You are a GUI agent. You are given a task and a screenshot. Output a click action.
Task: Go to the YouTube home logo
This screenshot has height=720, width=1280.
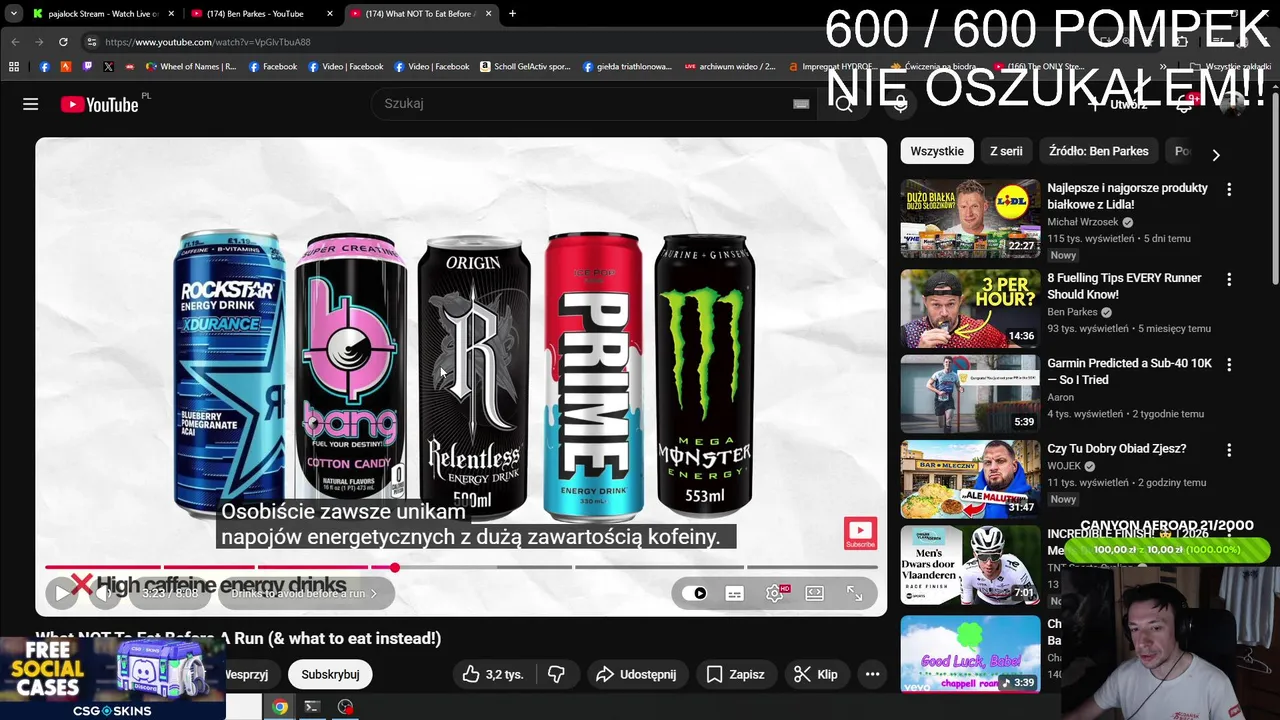coord(99,104)
